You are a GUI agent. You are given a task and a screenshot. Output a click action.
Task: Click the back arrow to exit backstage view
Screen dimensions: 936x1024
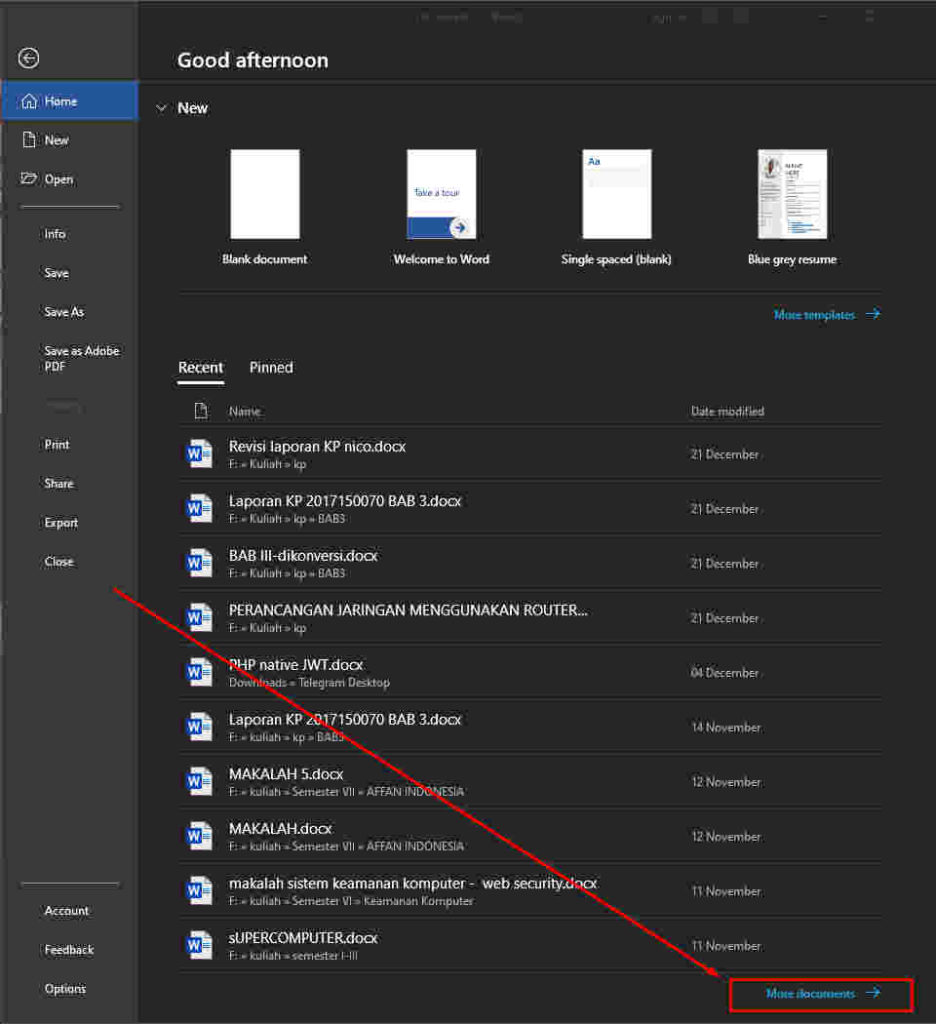coord(28,58)
